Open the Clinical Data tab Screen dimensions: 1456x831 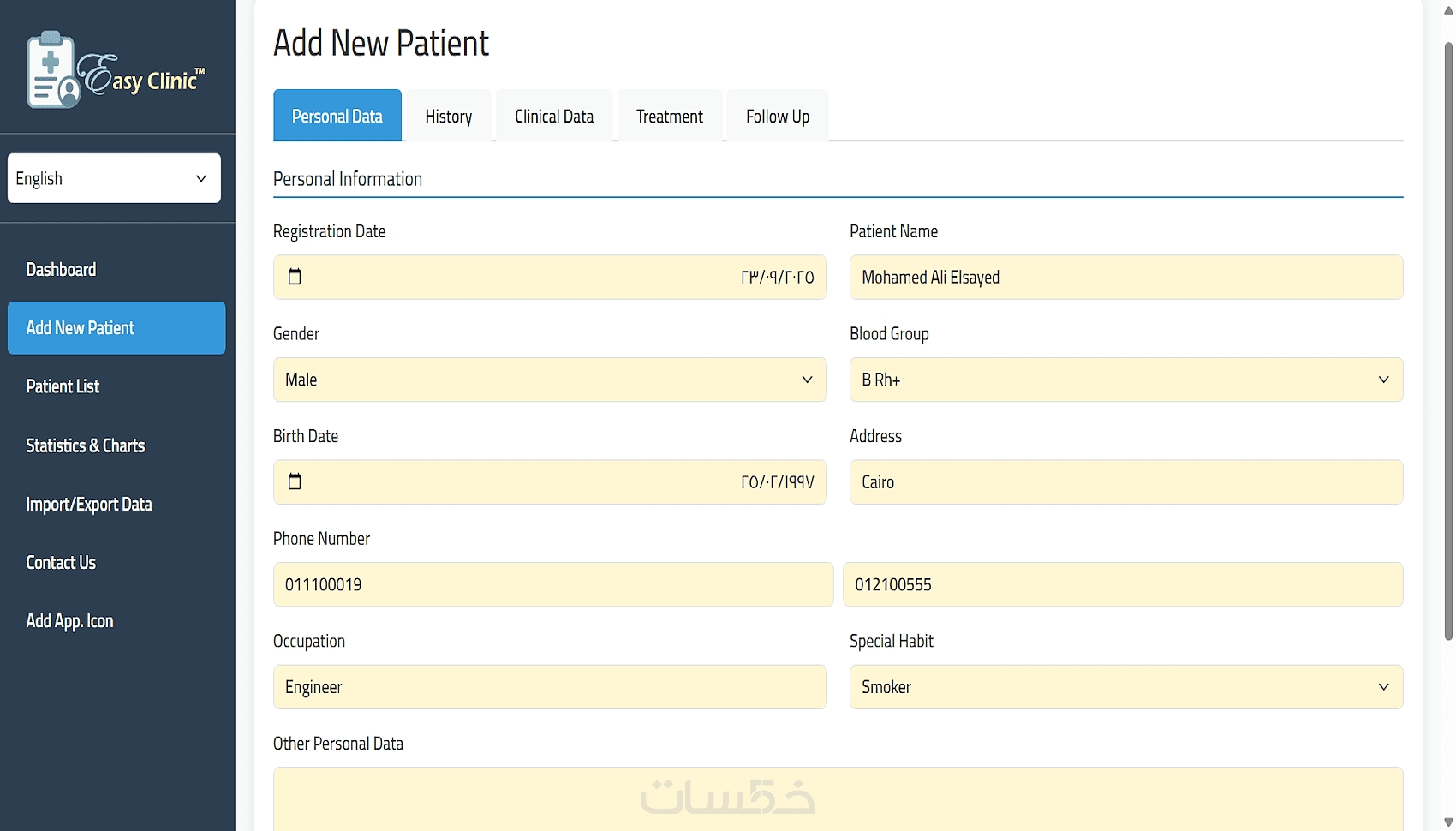(554, 117)
